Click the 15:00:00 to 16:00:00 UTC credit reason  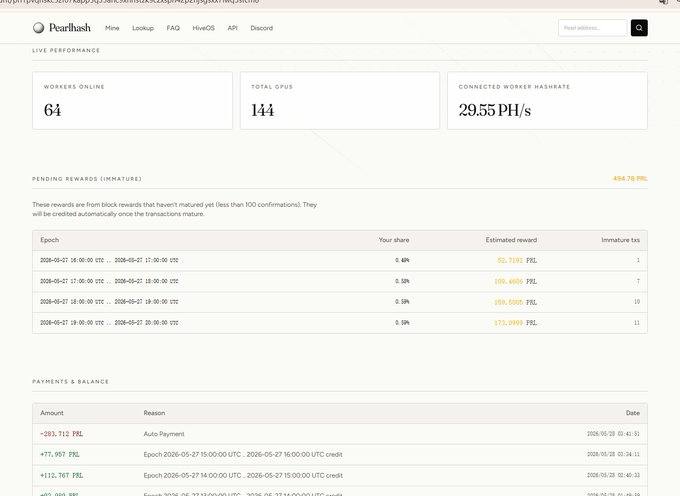pyautogui.click(x=243, y=454)
